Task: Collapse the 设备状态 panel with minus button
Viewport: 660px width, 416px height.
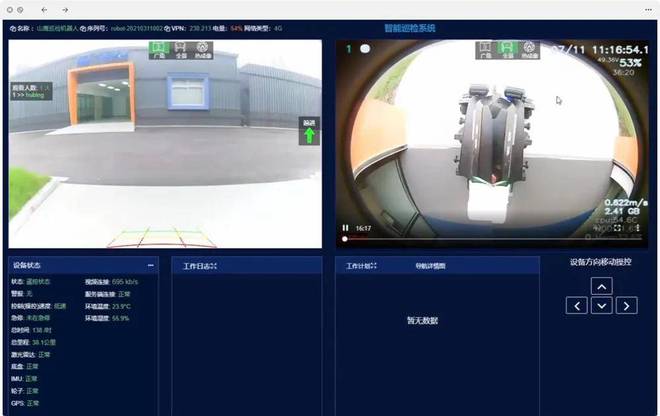Action: click(x=151, y=265)
